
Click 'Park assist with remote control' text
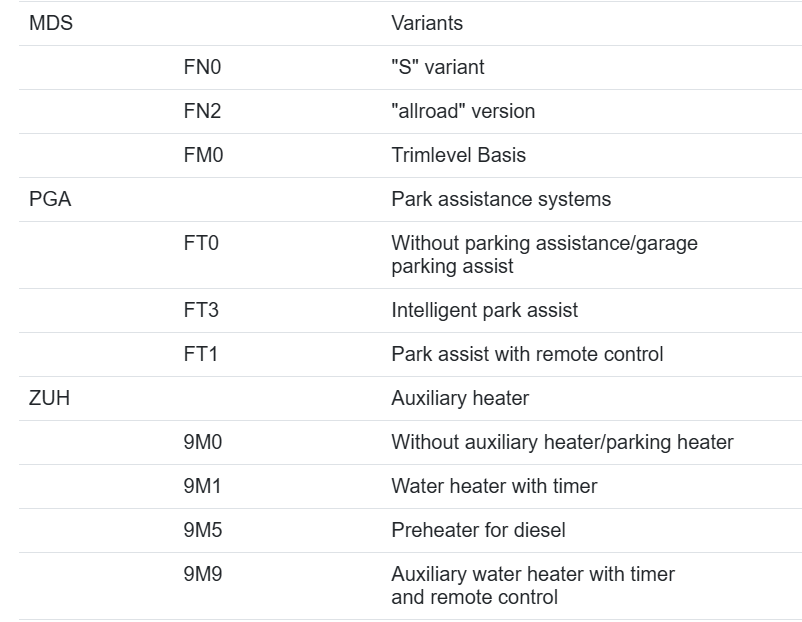527,354
